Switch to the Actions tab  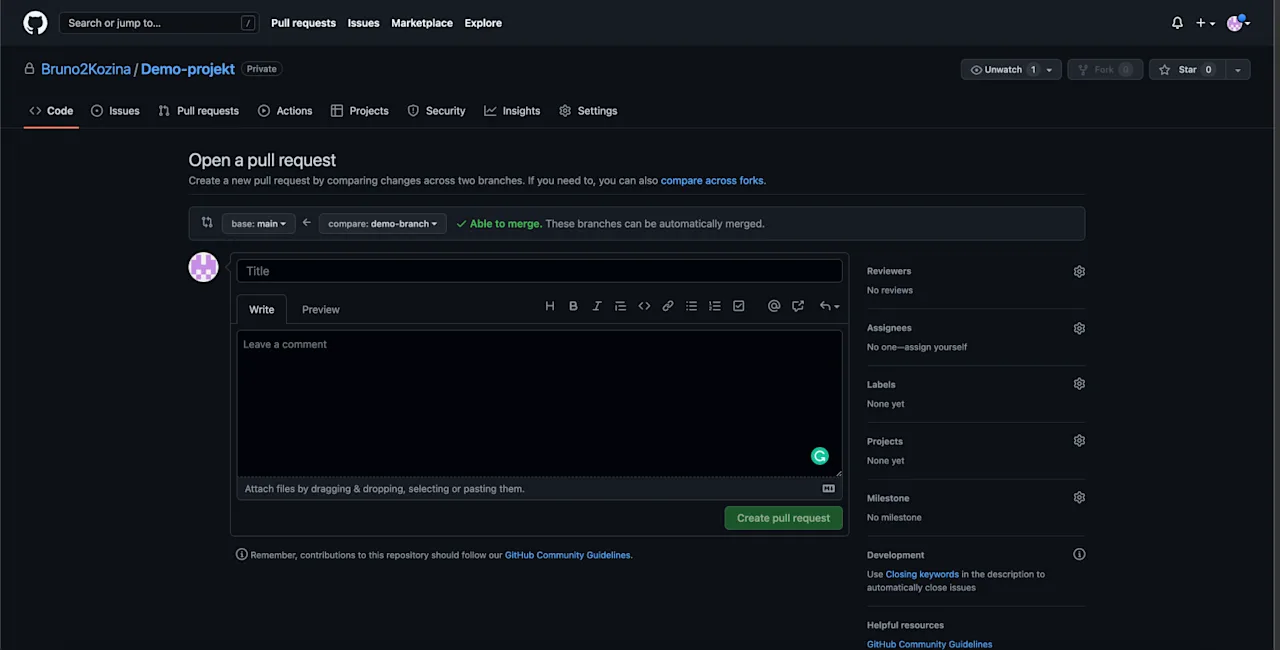pyautogui.click(x=285, y=111)
